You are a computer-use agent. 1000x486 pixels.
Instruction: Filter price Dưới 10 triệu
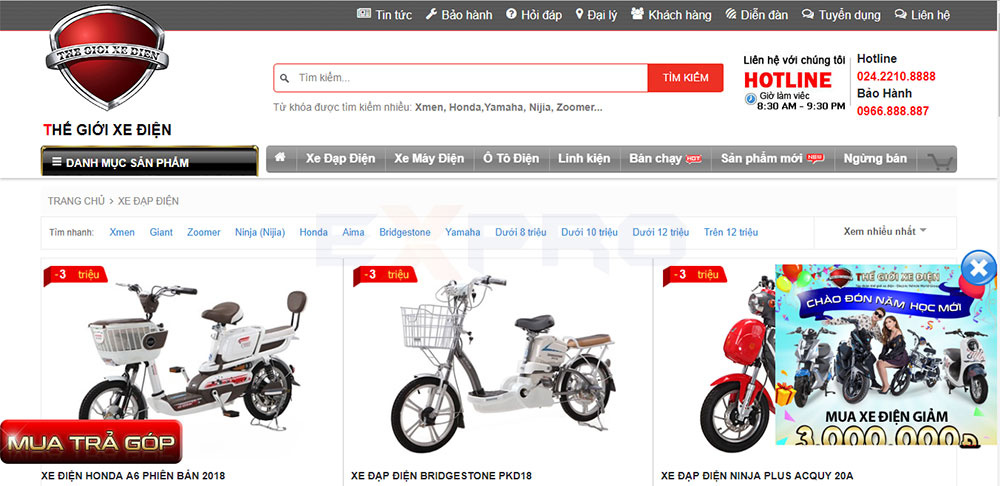pyautogui.click(x=589, y=232)
